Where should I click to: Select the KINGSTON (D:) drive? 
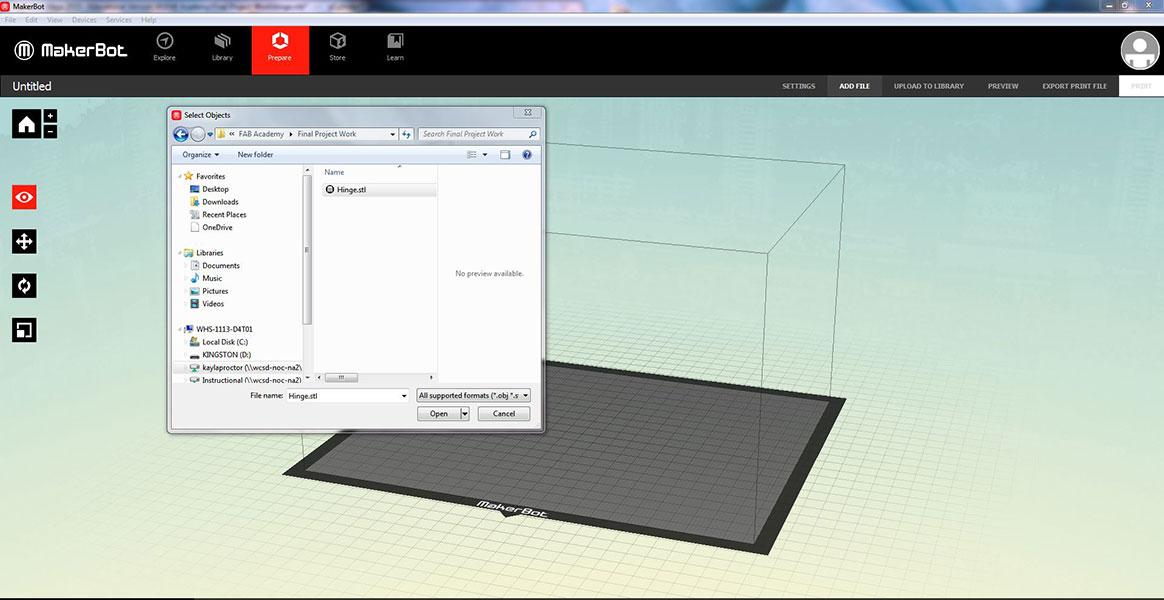(226, 355)
